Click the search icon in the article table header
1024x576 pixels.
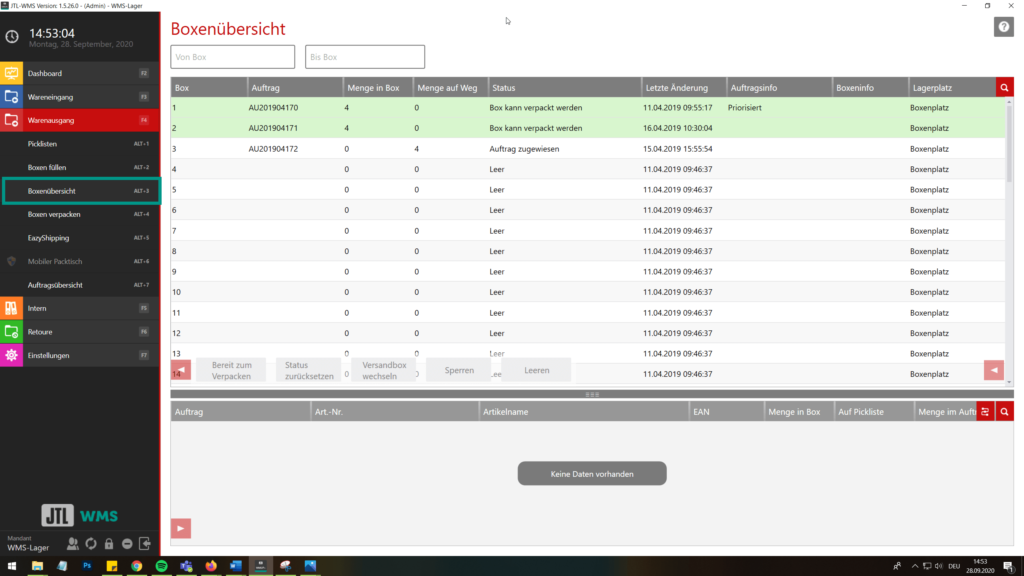pyautogui.click(x=1004, y=411)
